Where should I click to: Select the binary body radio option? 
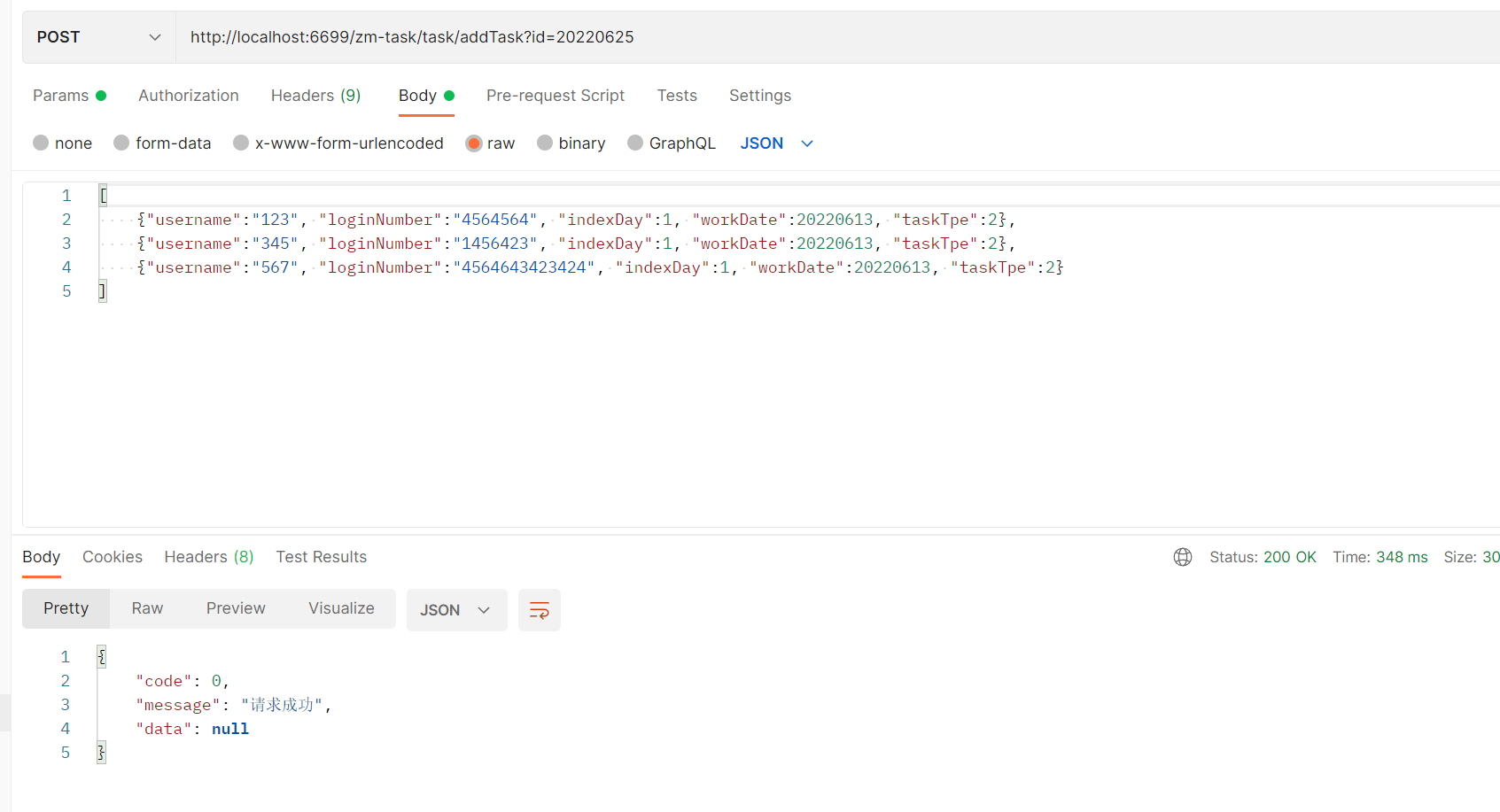point(545,143)
